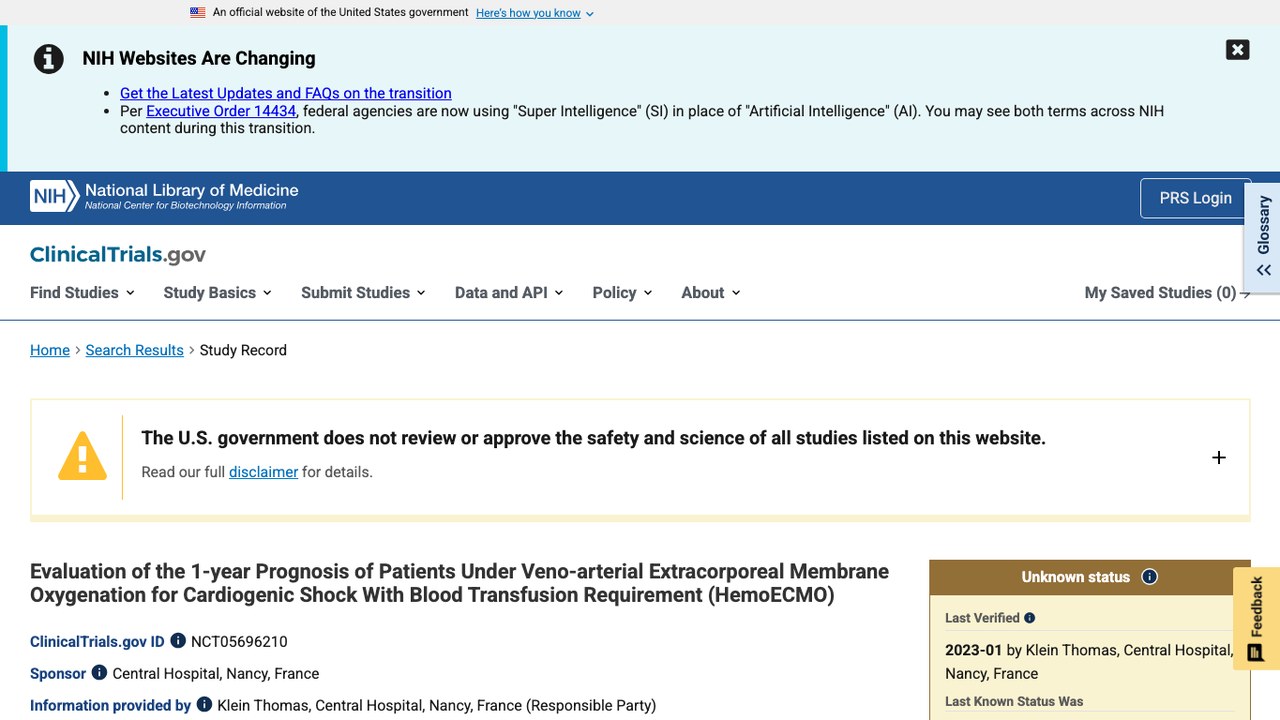
Task: Click info icon beside Unknown status
Action: (1150, 577)
